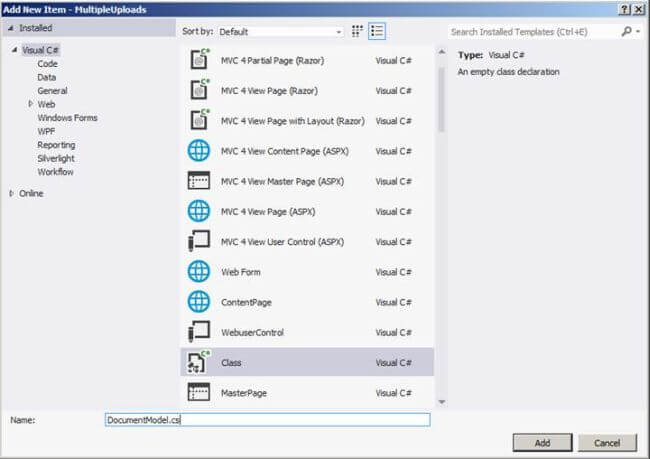Select the 'WebuserControl' template name
Viewport: 650px width, 459px height.
252,333
